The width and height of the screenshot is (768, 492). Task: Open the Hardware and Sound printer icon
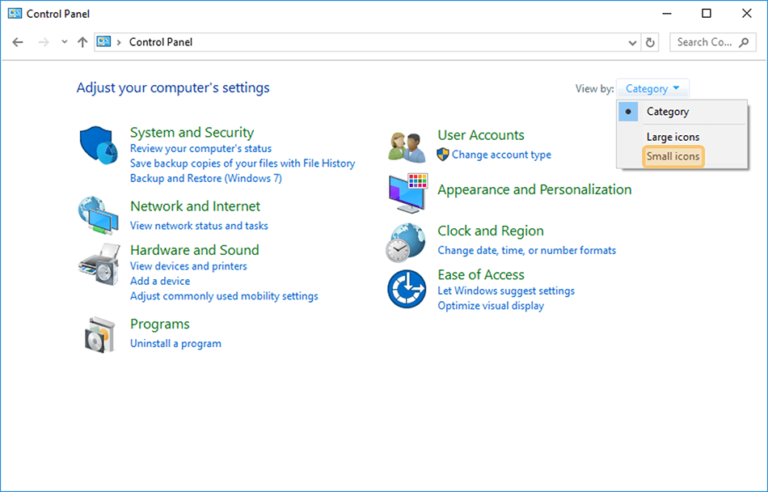(x=99, y=264)
